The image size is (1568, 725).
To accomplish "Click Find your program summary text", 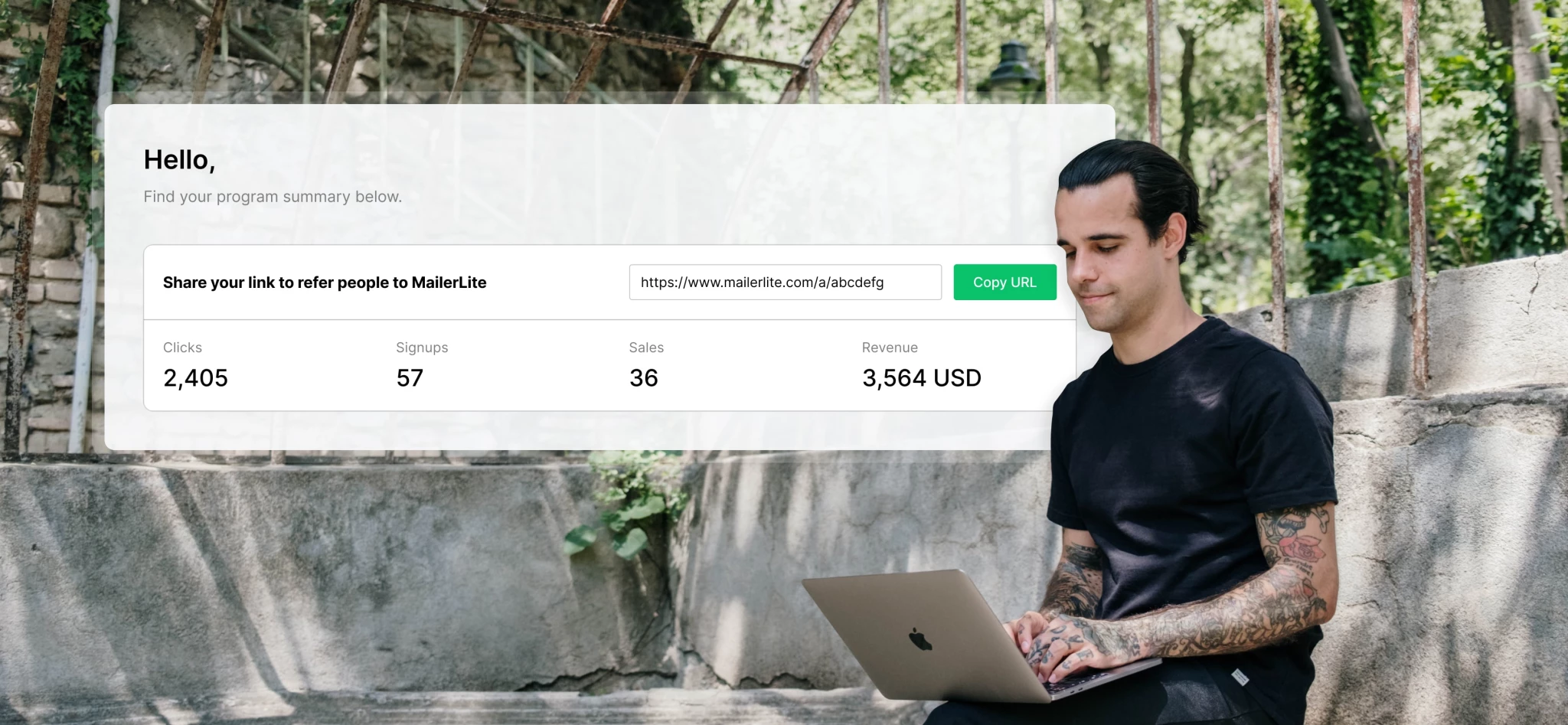I will [273, 197].
